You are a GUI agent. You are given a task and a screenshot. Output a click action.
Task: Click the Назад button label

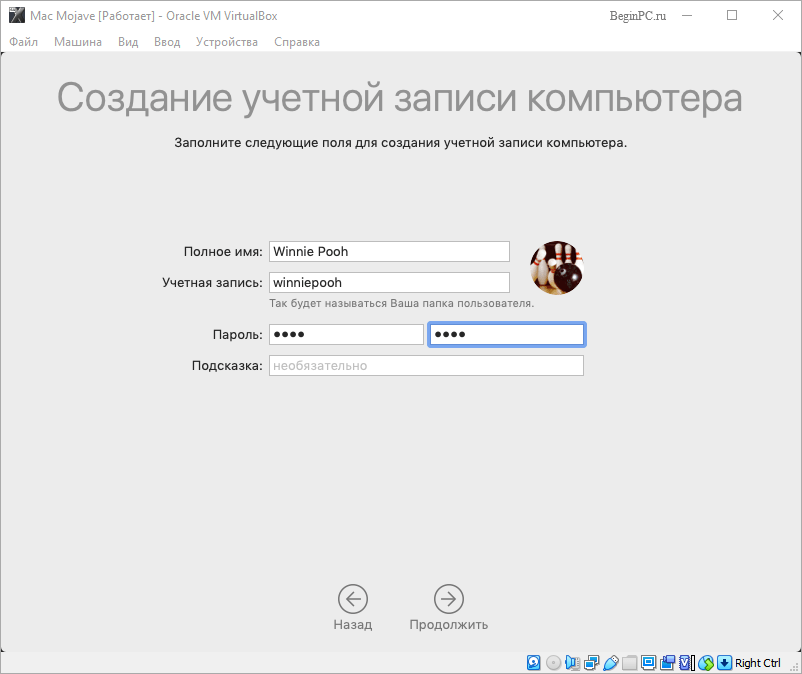point(353,624)
